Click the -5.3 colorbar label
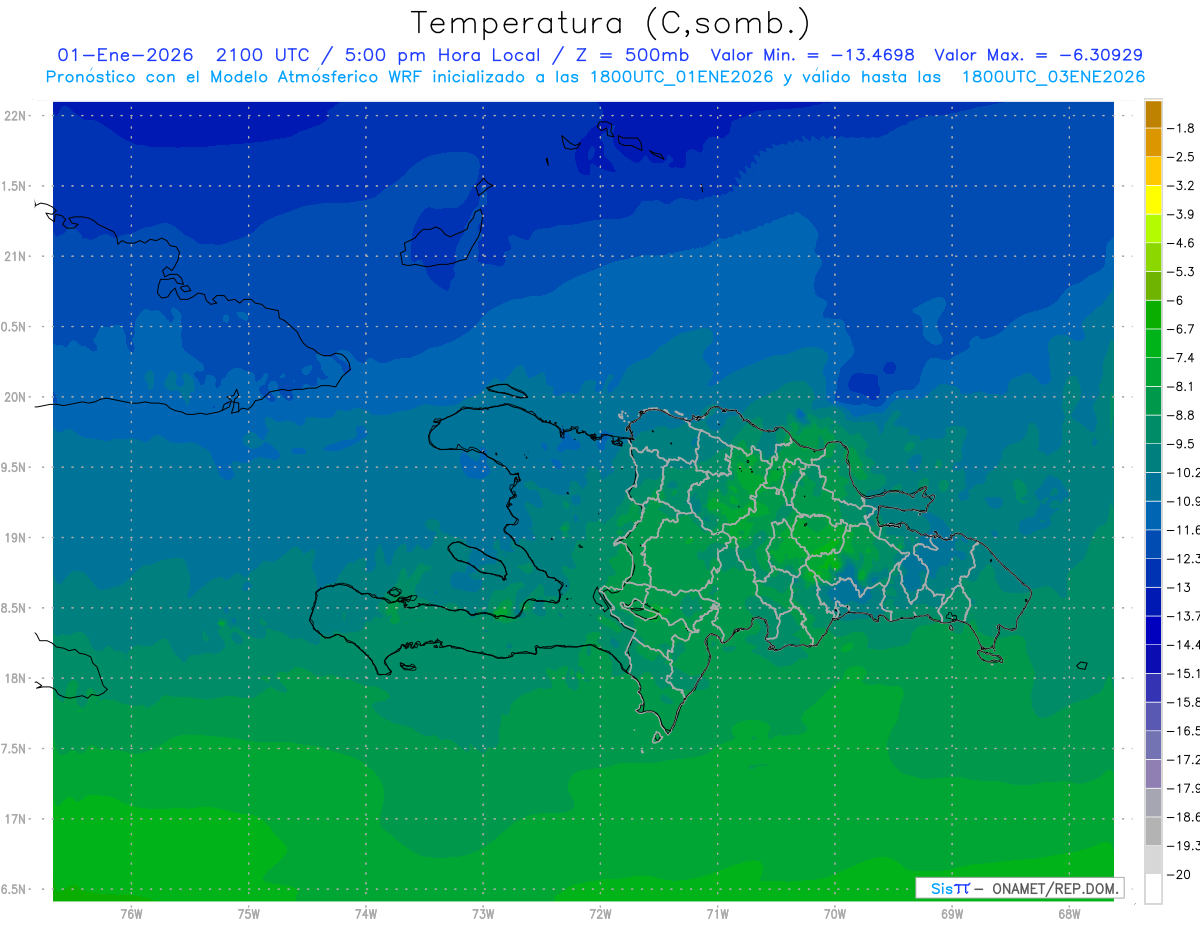Screen dimensions: 1200x927 [1181, 272]
